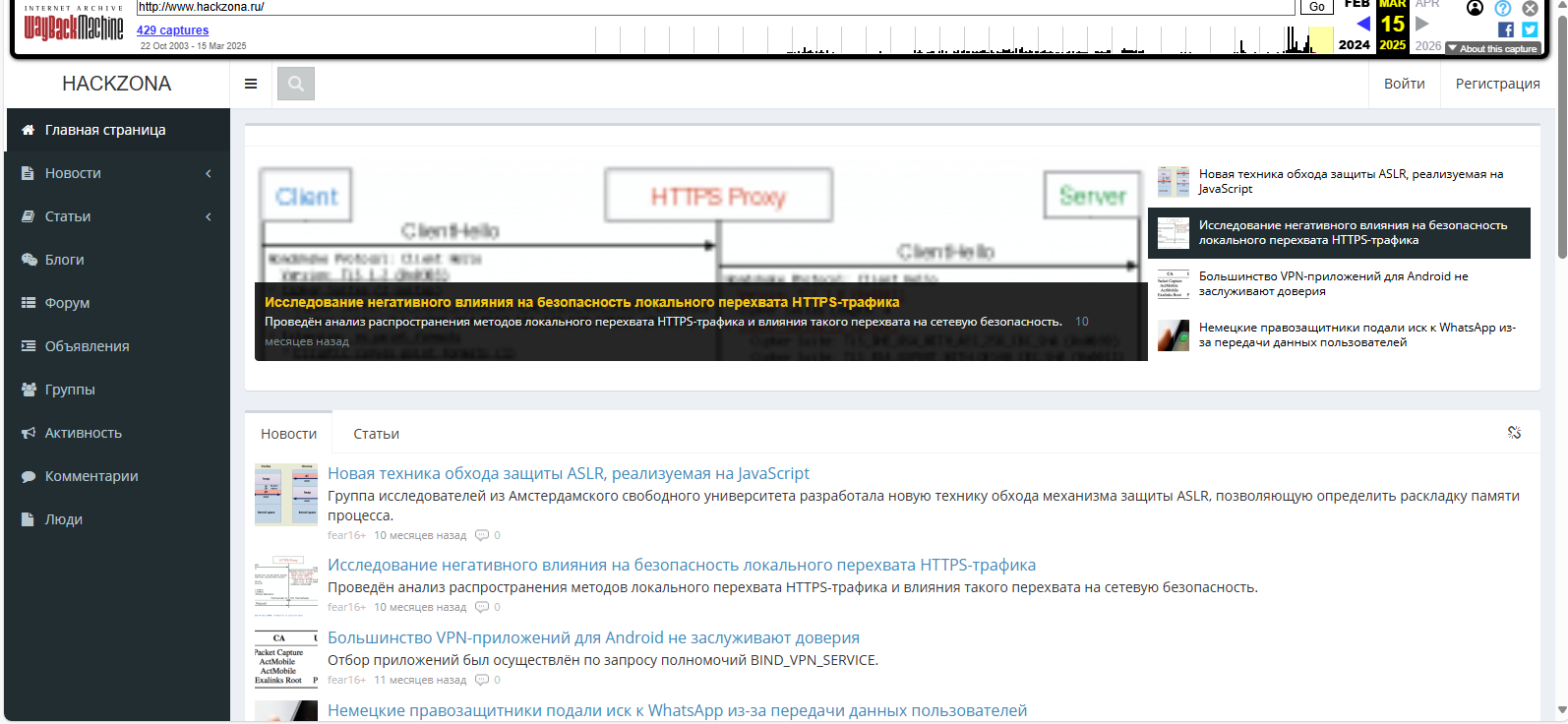Screen dimensions: 1568x724
Task: Expand About this capture dropdown
Action: click(x=1492, y=48)
